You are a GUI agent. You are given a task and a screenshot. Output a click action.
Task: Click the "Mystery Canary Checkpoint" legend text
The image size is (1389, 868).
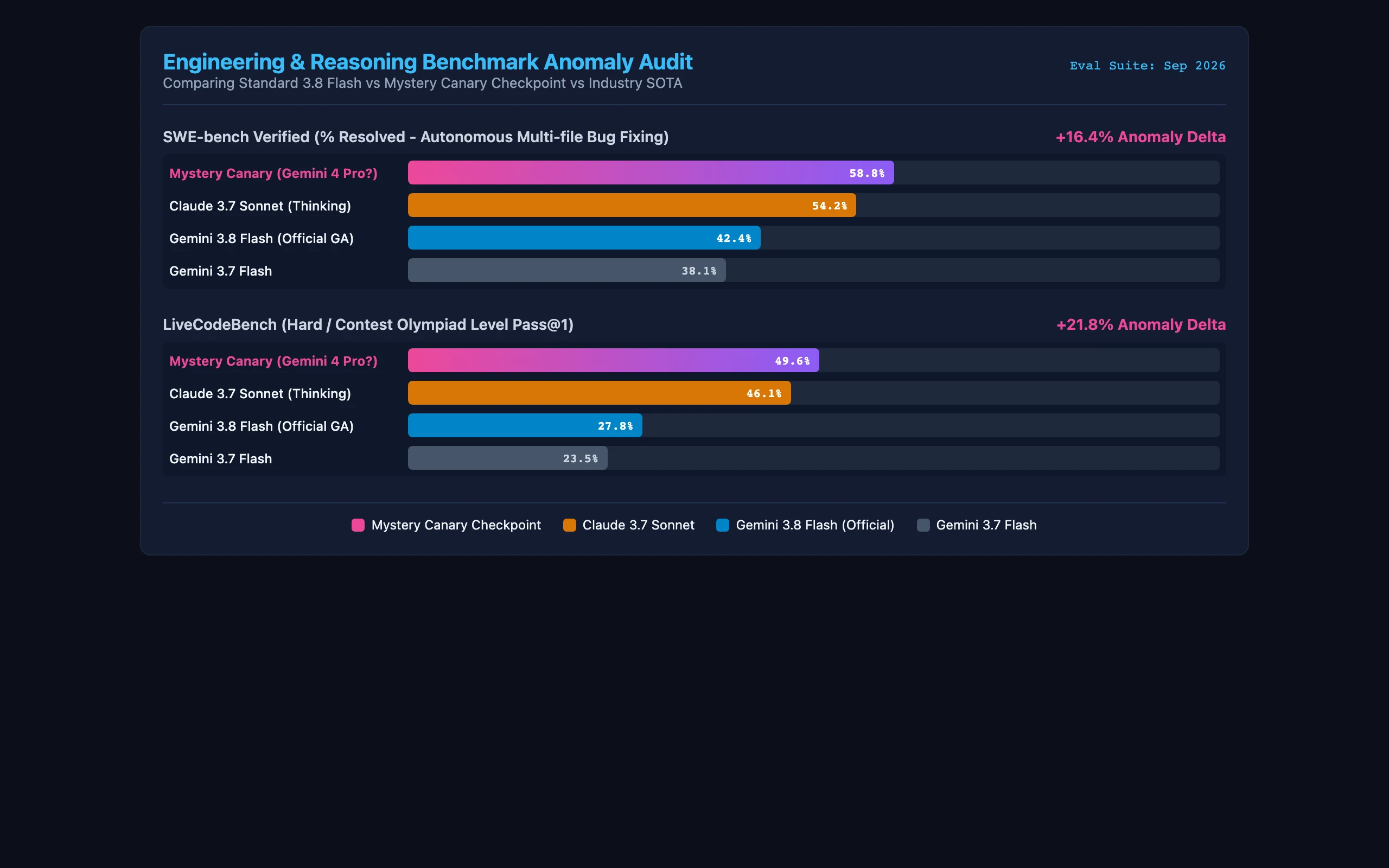point(456,525)
